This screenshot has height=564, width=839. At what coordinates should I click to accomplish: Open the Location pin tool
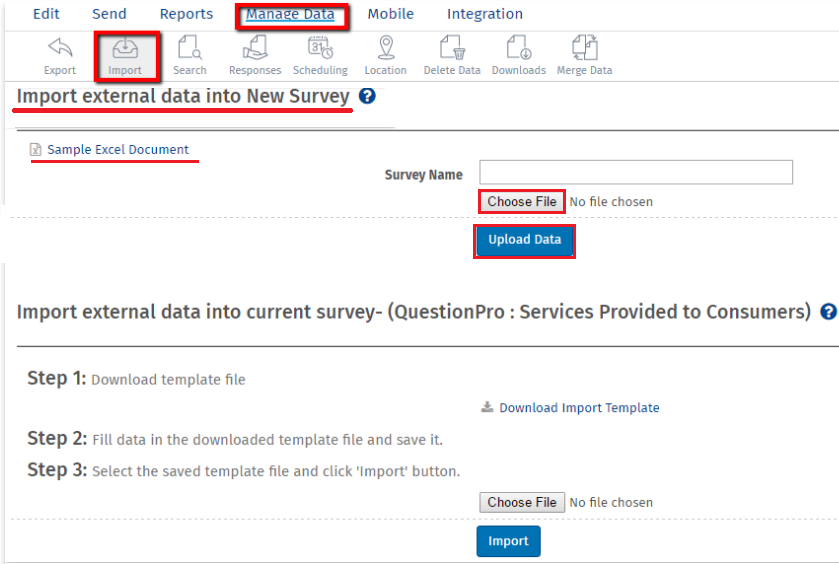[x=385, y=56]
